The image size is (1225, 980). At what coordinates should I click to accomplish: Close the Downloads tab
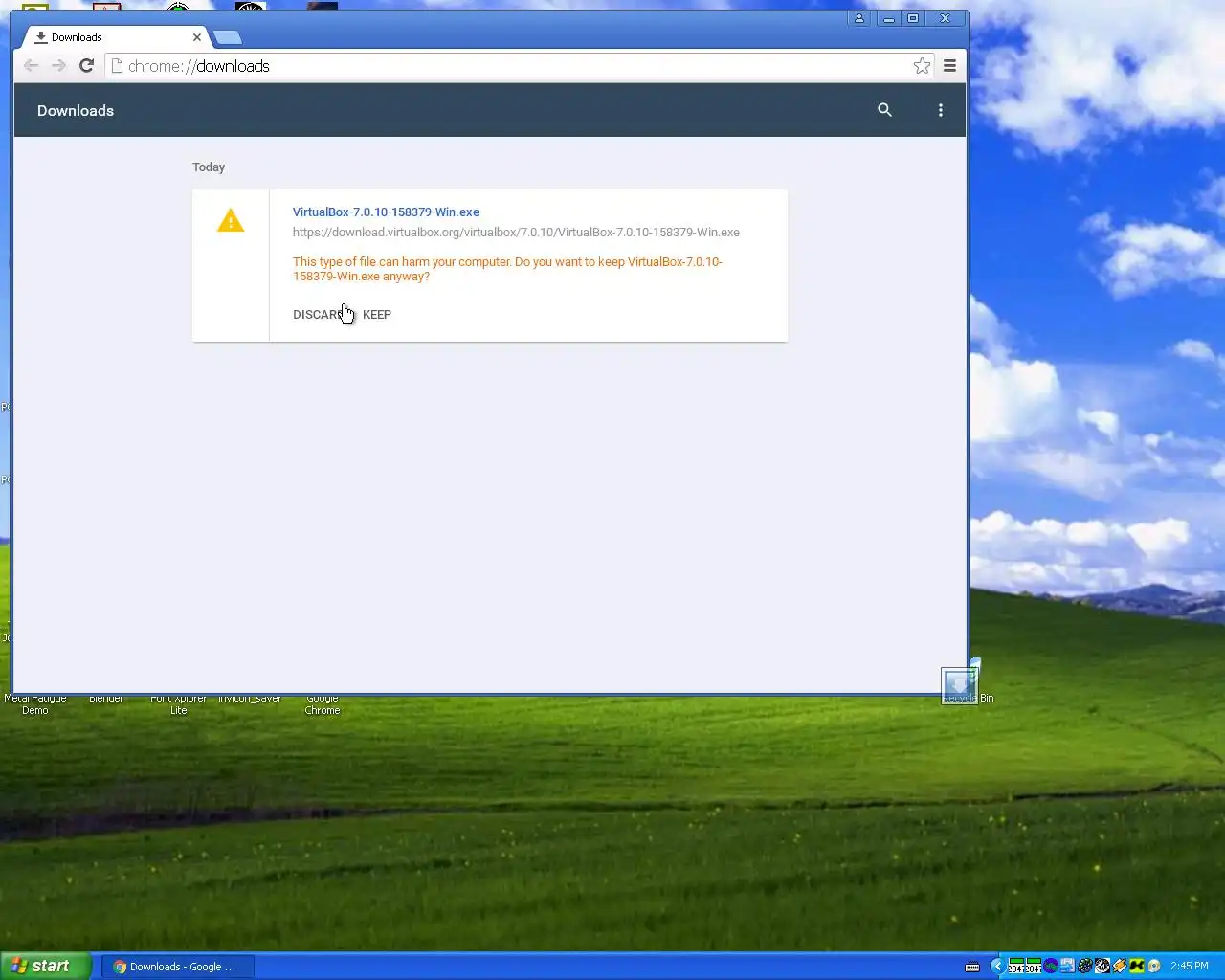[x=197, y=37]
